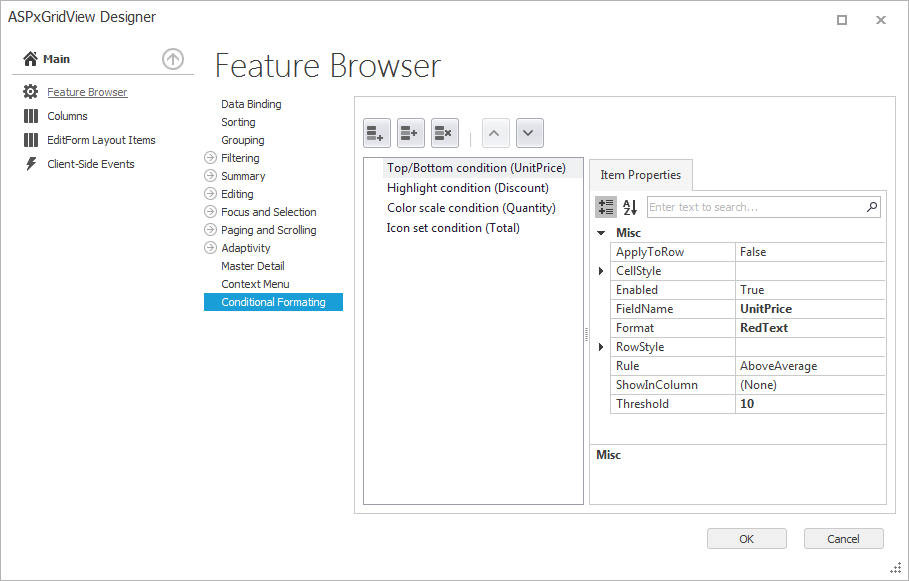Viewport: 909px width, 581px height.
Task: Click the OK button
Action: pyautogui.click(x=747, y=539)
